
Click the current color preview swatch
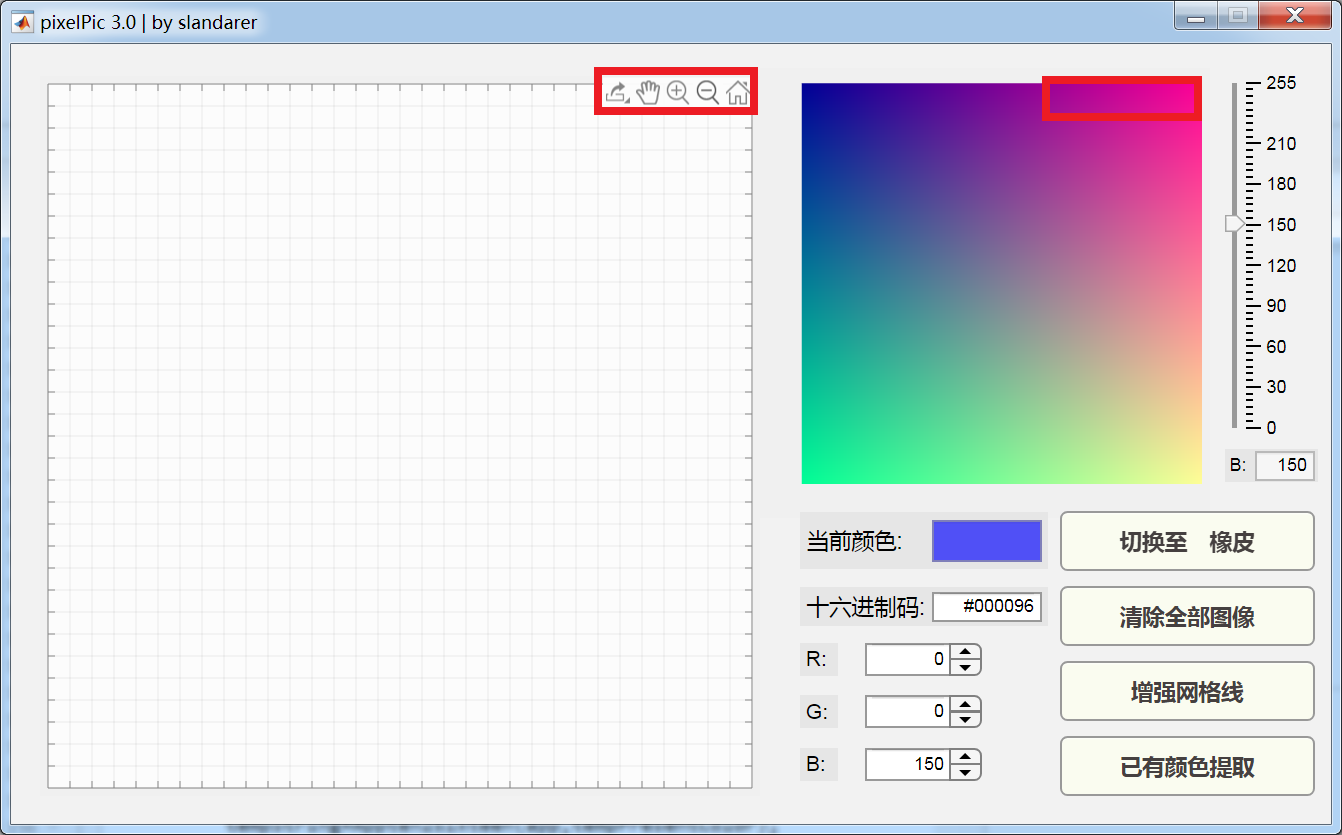986,540
